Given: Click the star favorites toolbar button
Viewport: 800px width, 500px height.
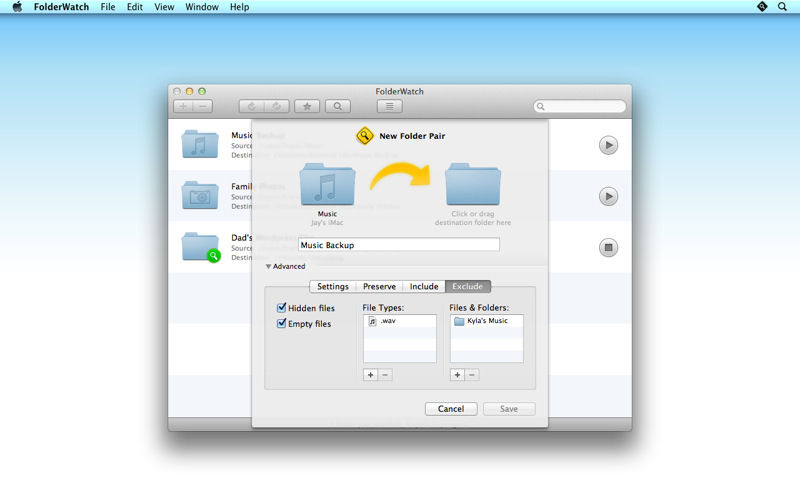Looking at the screenshot, I should (x=307, y=106).
